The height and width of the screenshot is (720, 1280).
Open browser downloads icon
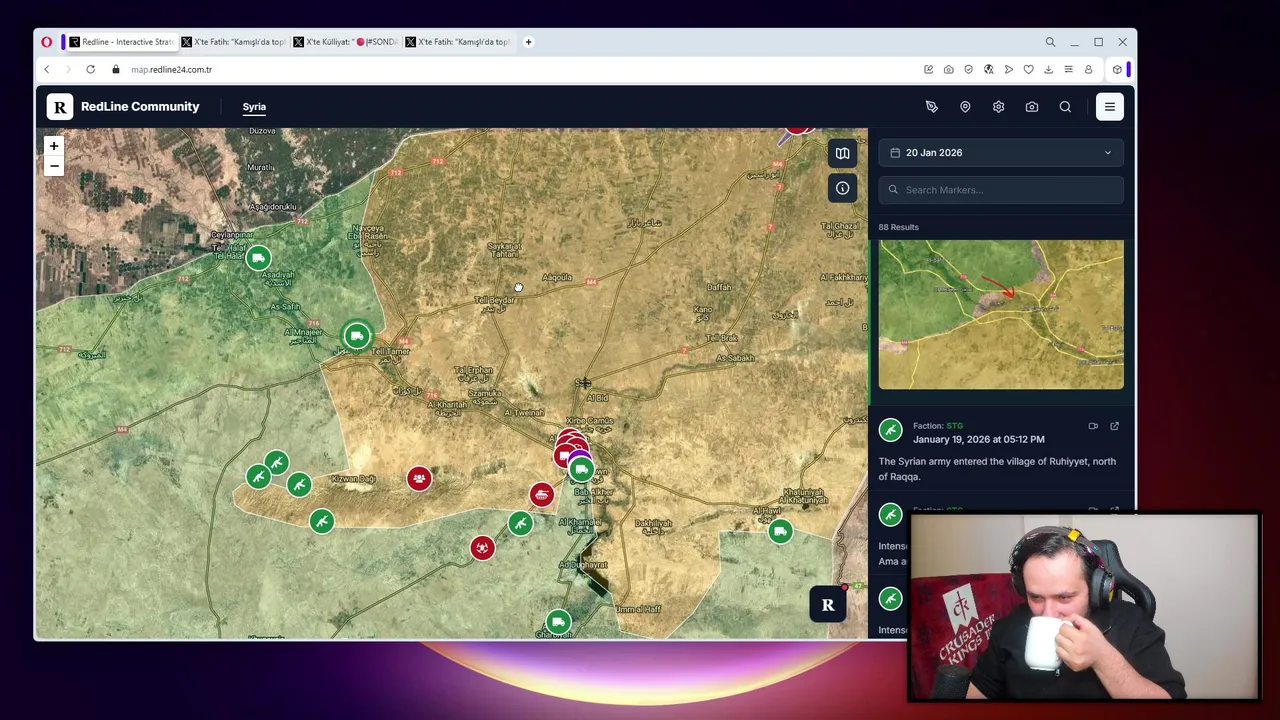(x=1048, y=70)
